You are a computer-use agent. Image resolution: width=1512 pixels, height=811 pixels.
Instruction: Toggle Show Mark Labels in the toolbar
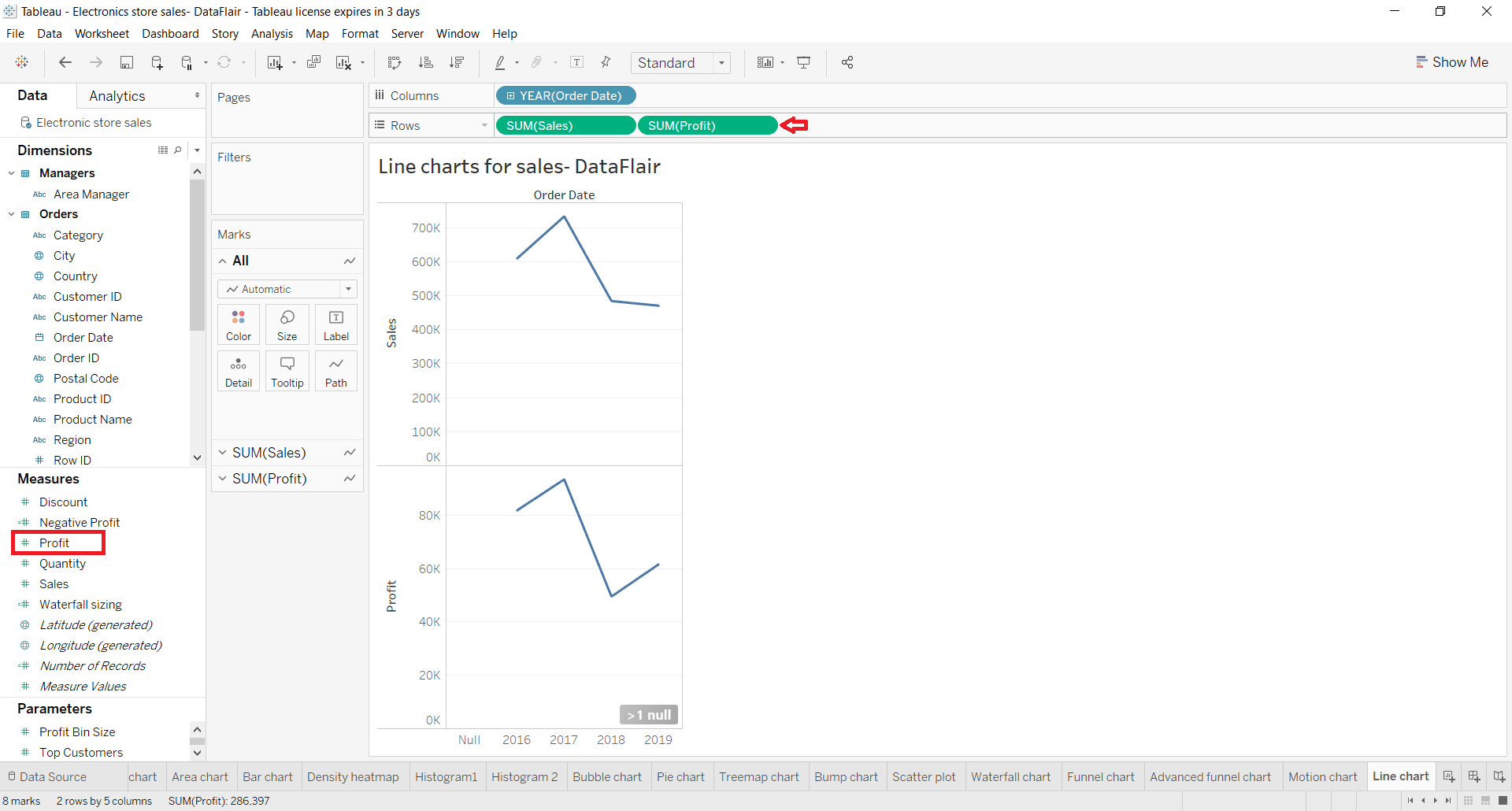pyautogui.click(x=577, y=62)
